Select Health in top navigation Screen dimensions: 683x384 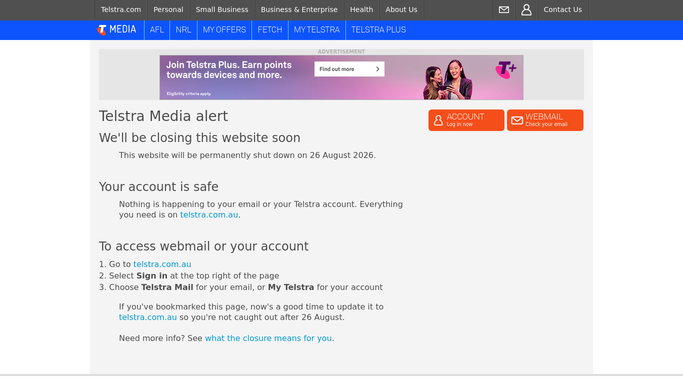tap(361, 10)
